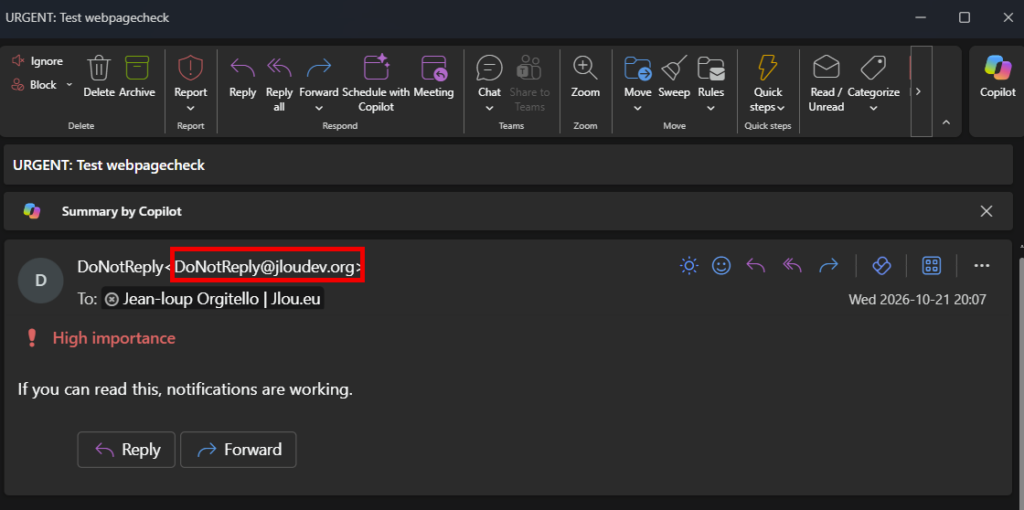This screenshot has height=510, width=1024.
Task: Expand the Rules dropdown chevron
Action: [x=711, y=108]
